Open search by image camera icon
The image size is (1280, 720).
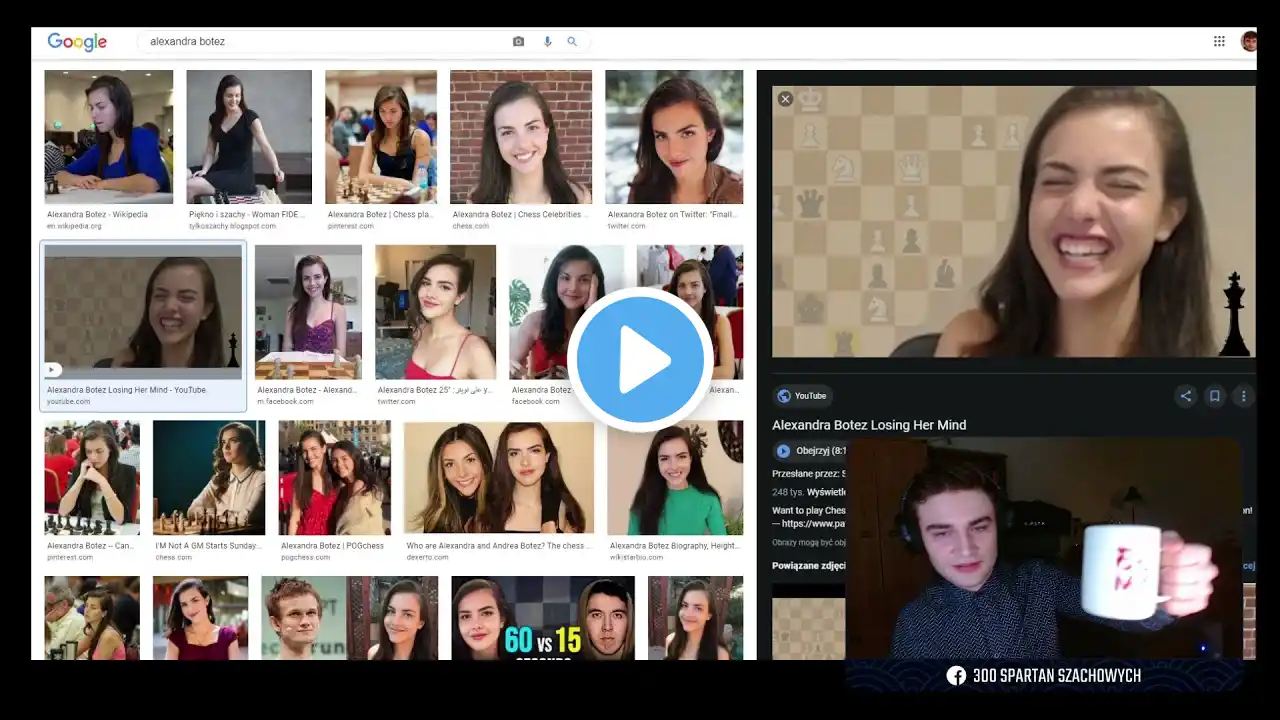pyautogui.click(x=518, y=42)
